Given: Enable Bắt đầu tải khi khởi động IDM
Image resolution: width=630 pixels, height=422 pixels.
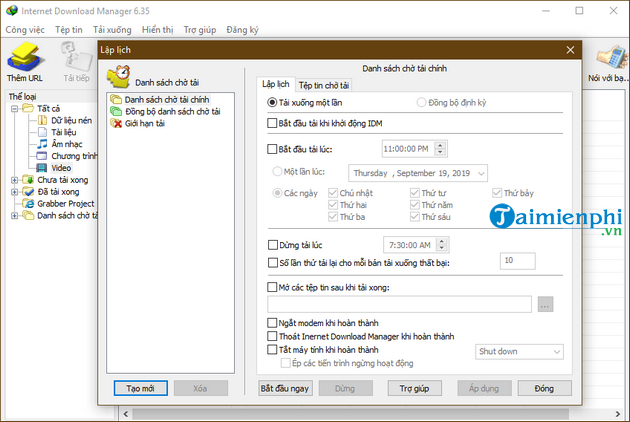Looking at the screenshot, I should click(272, 123).
